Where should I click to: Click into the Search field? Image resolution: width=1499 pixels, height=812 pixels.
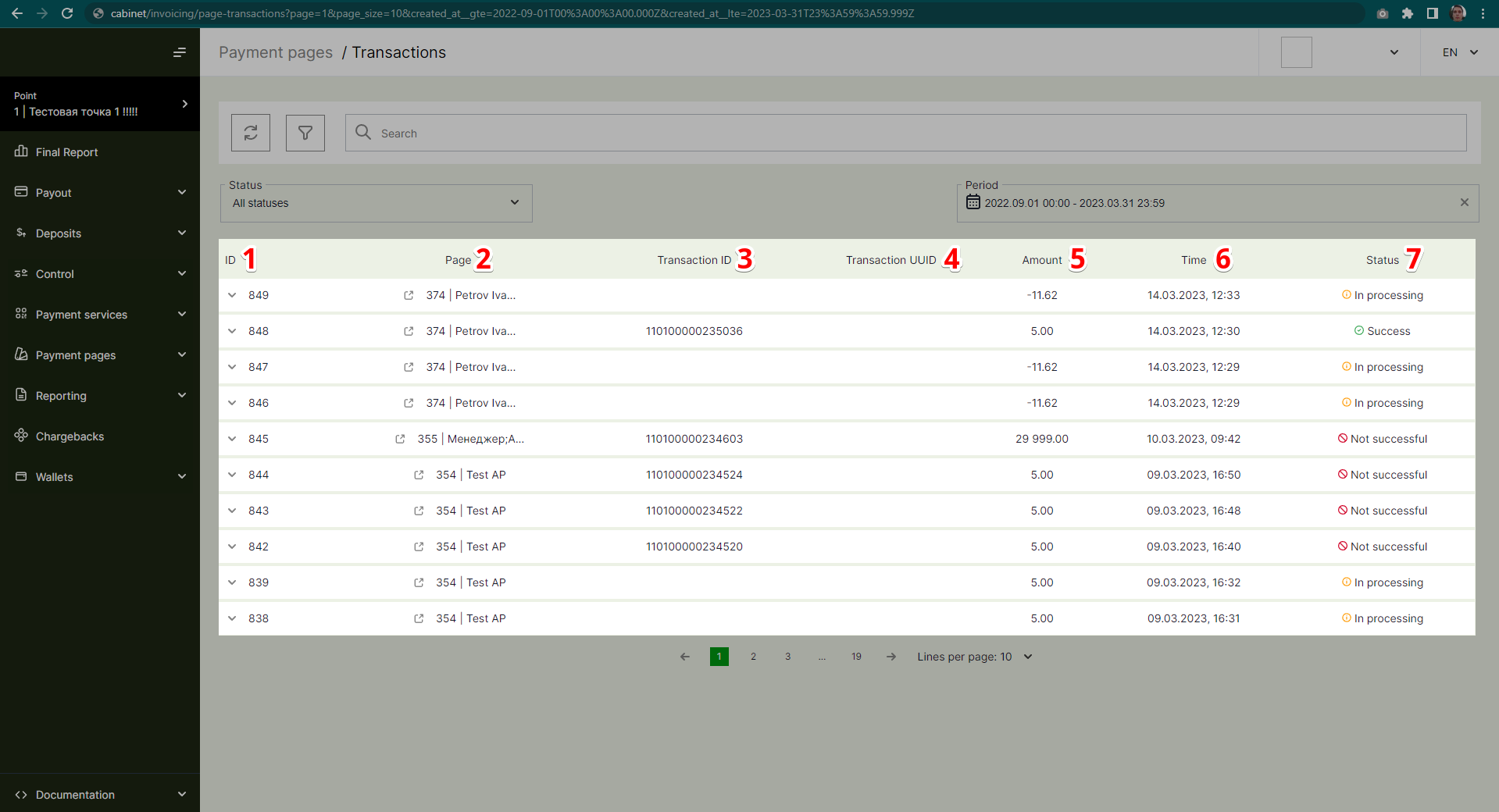click(x=906, y=133)
